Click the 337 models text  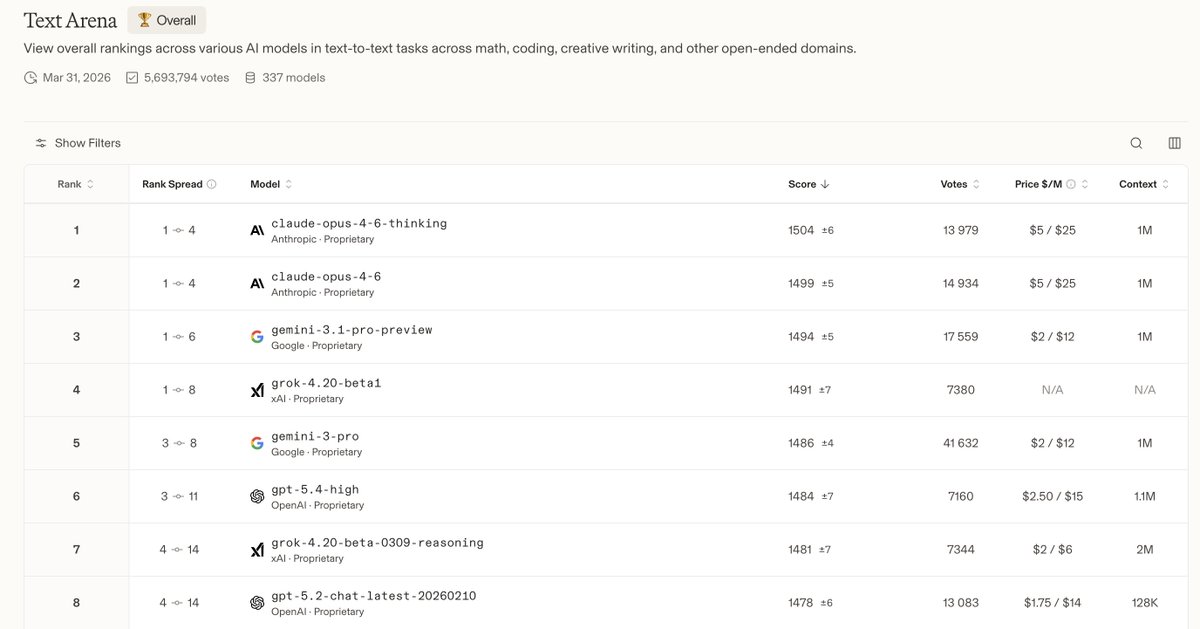(294, 77)
